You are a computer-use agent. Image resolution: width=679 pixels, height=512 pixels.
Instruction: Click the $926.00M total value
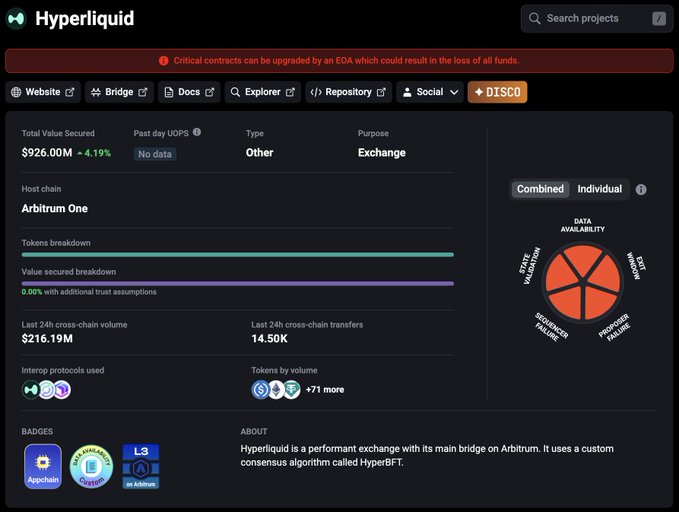point(47,153)
